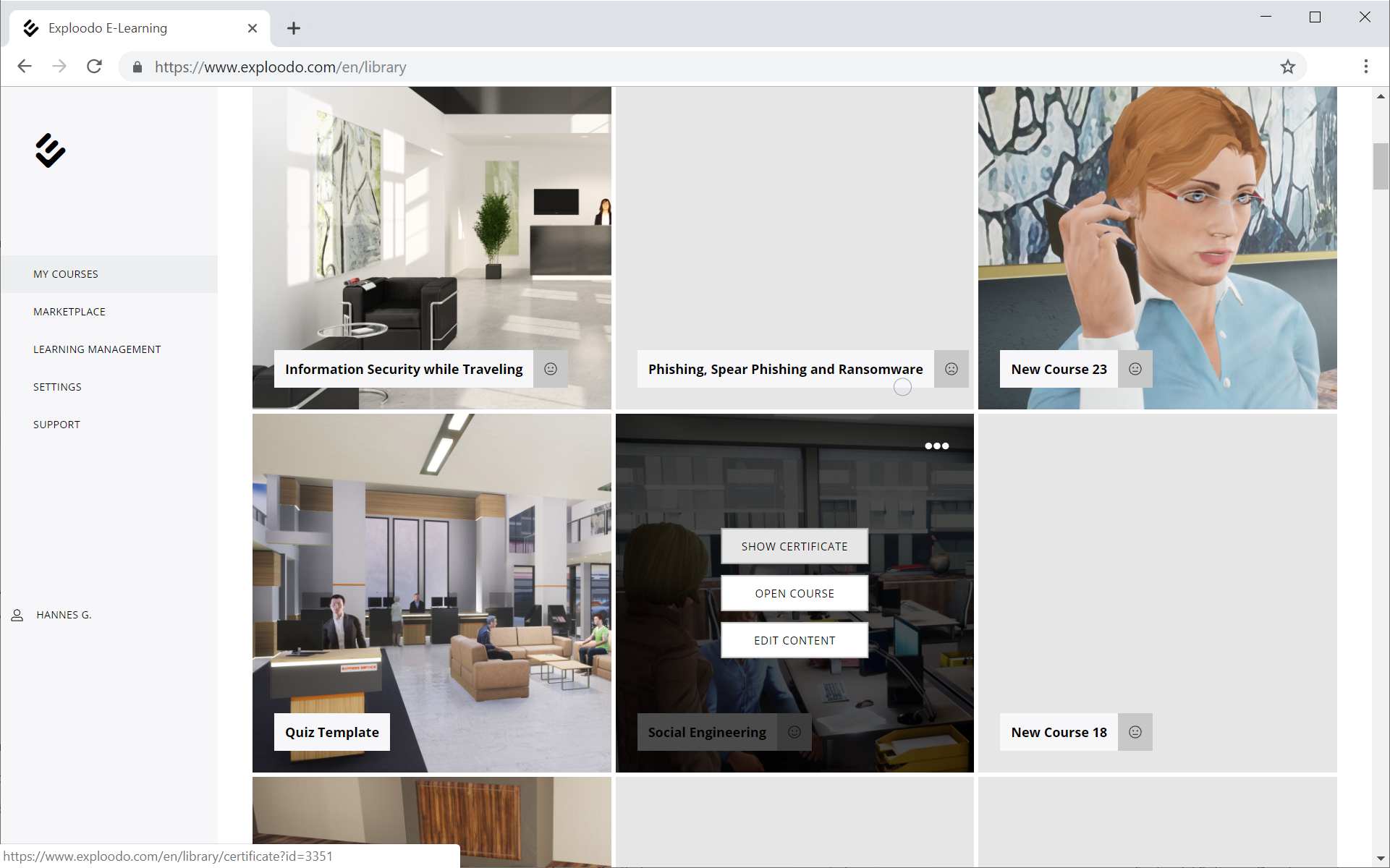Screen dimensions: 1390x868
Task: Open the browser's three-dot menu
Action: click(x=1365, y=67)
